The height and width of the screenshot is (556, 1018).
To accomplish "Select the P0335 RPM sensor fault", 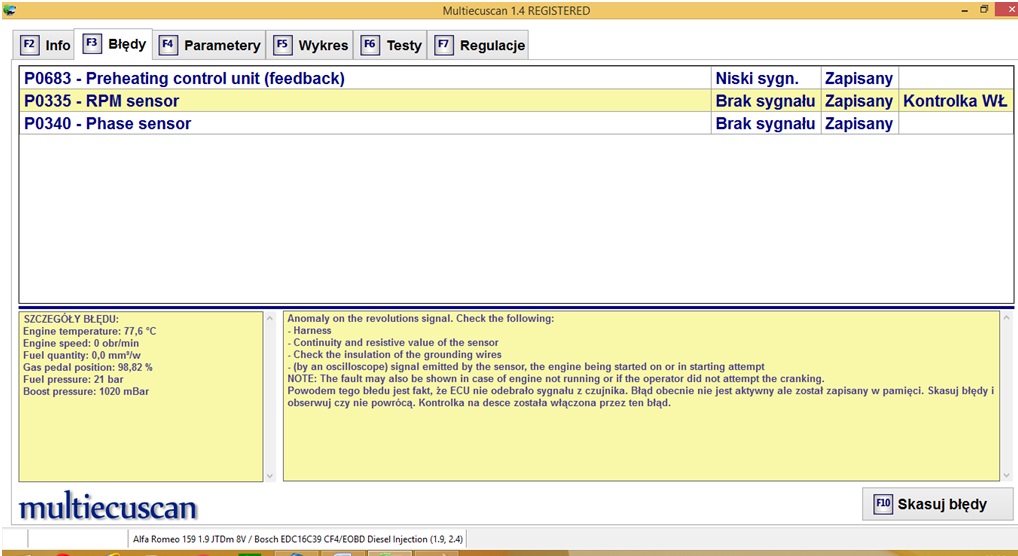I will 516,101.
